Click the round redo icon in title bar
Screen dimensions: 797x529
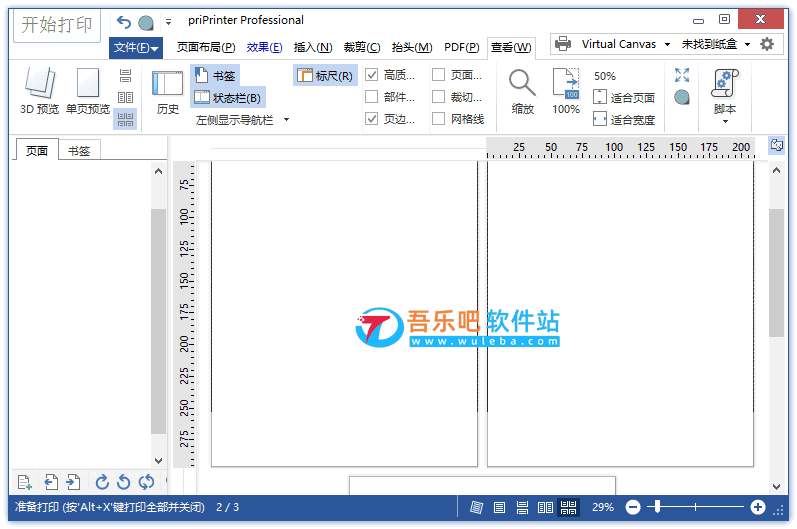[x=146, y=23]
